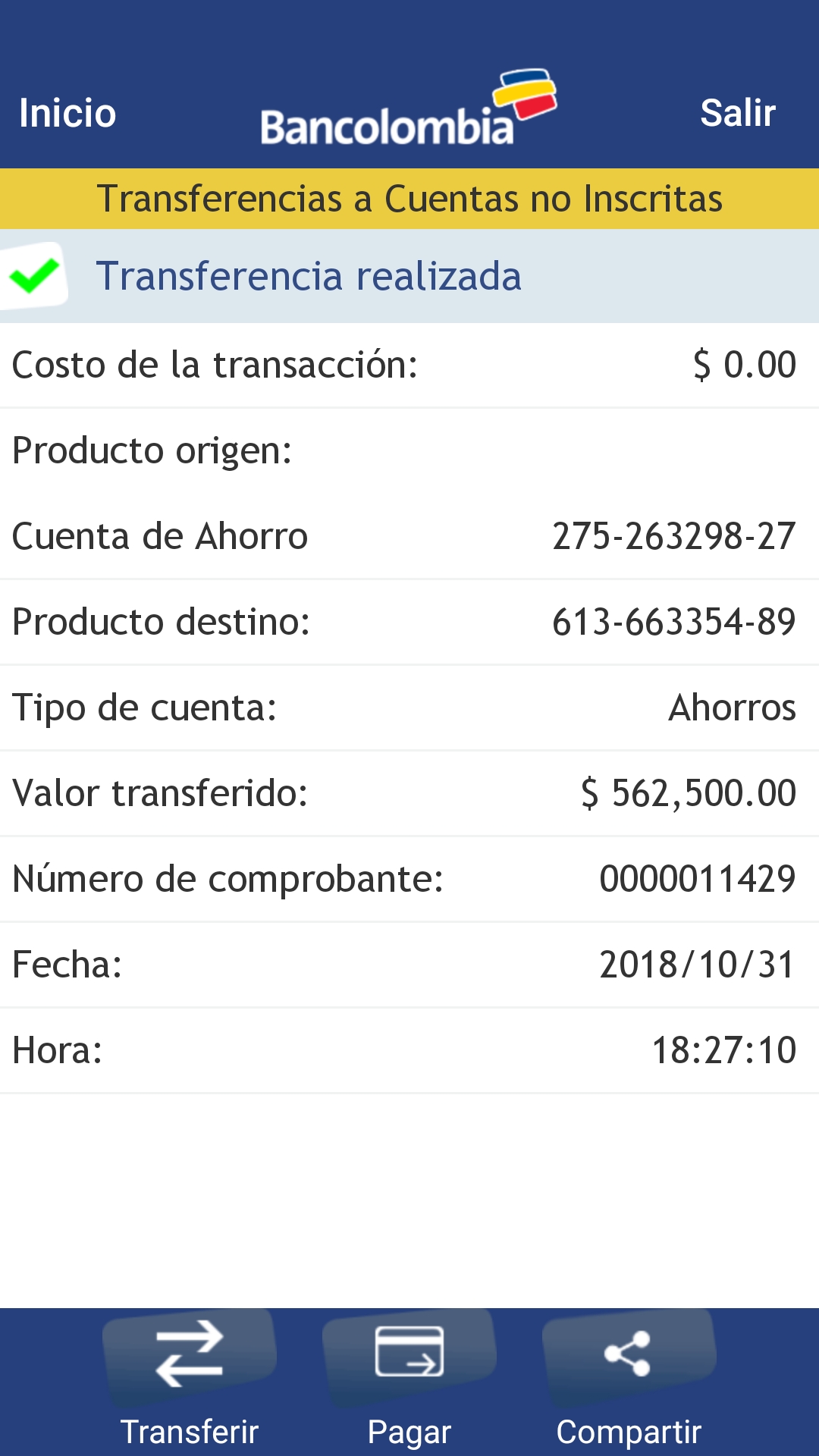Go to Inicio home screen
The height and width of the screenshot is (1456, 819).
coord(67,113)
